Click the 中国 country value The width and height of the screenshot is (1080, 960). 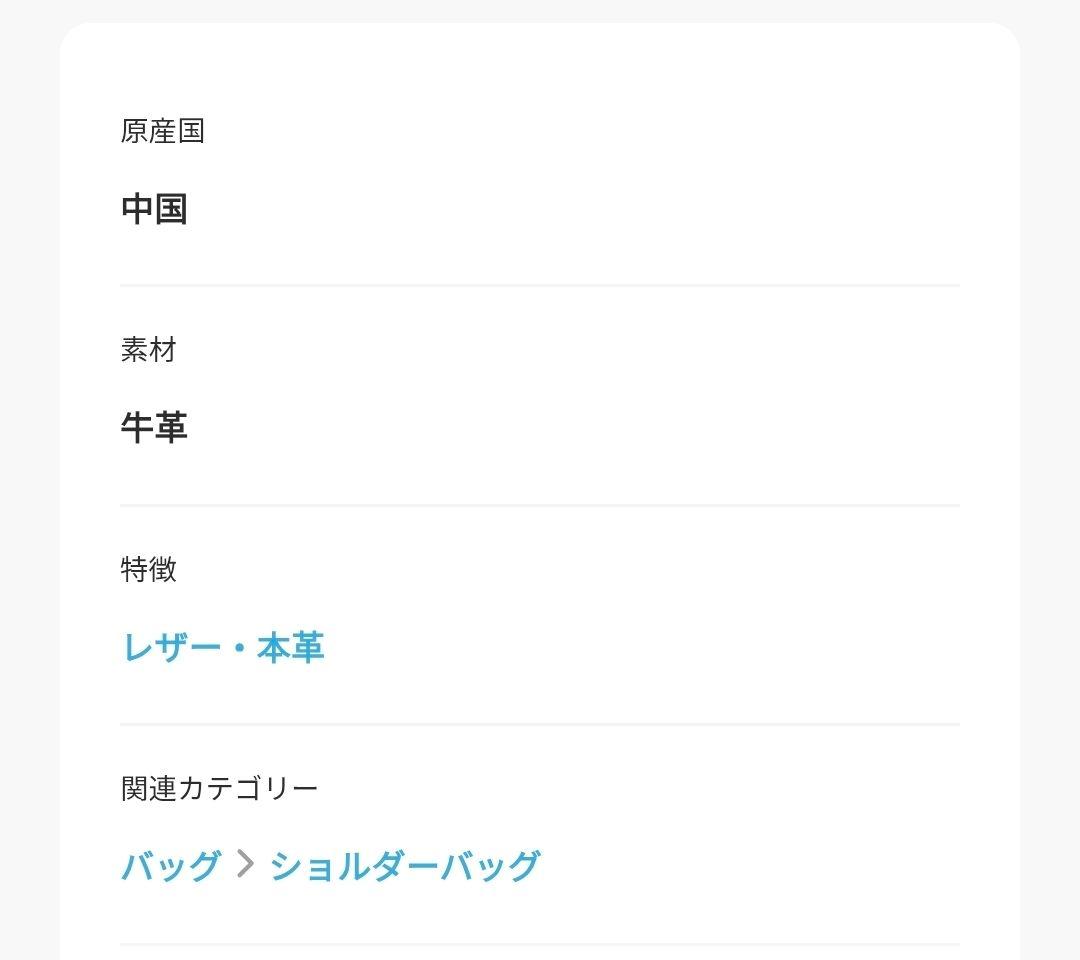[x=154, y=209]
